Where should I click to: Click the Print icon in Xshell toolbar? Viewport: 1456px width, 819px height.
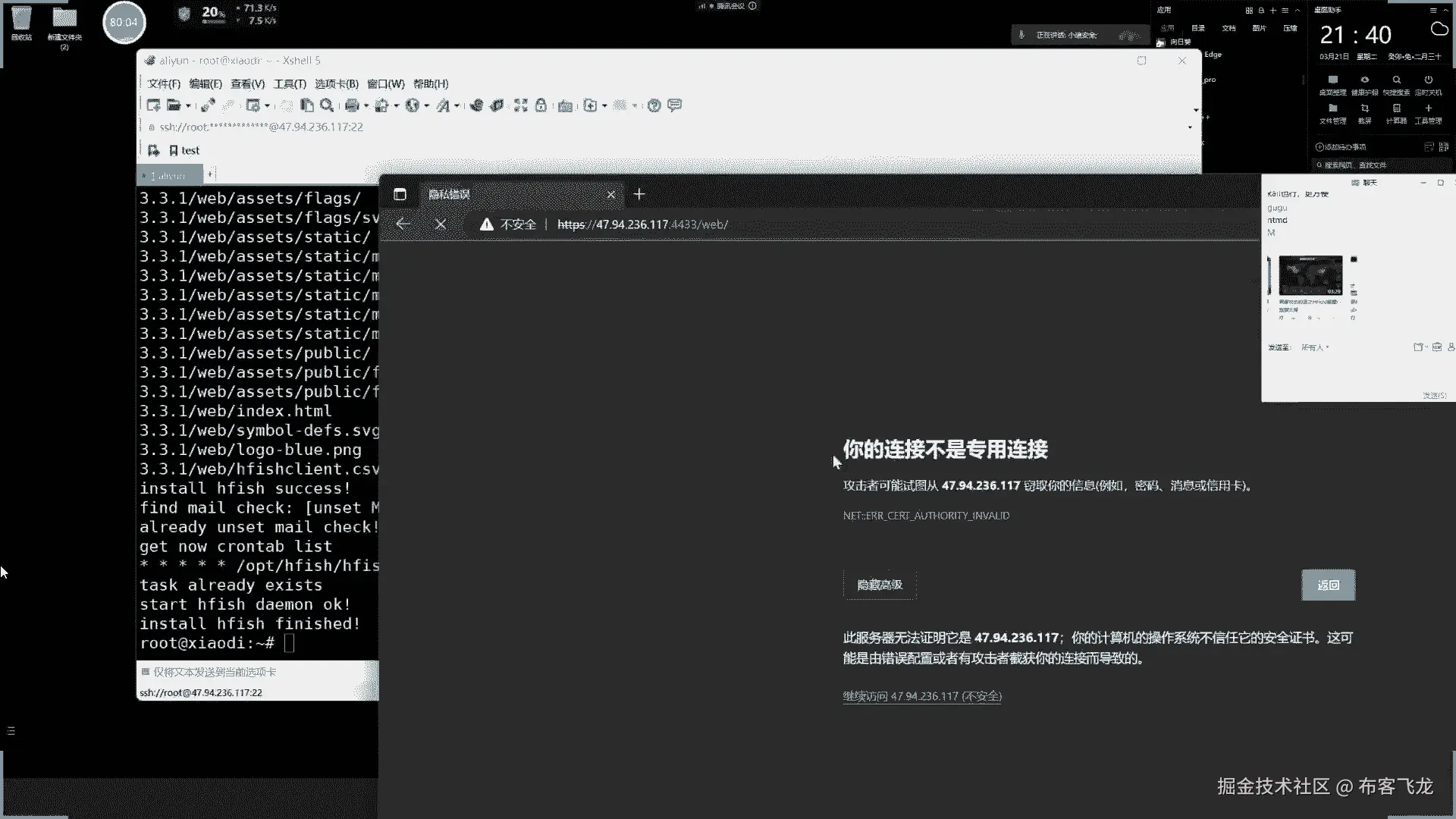[352, 105]
